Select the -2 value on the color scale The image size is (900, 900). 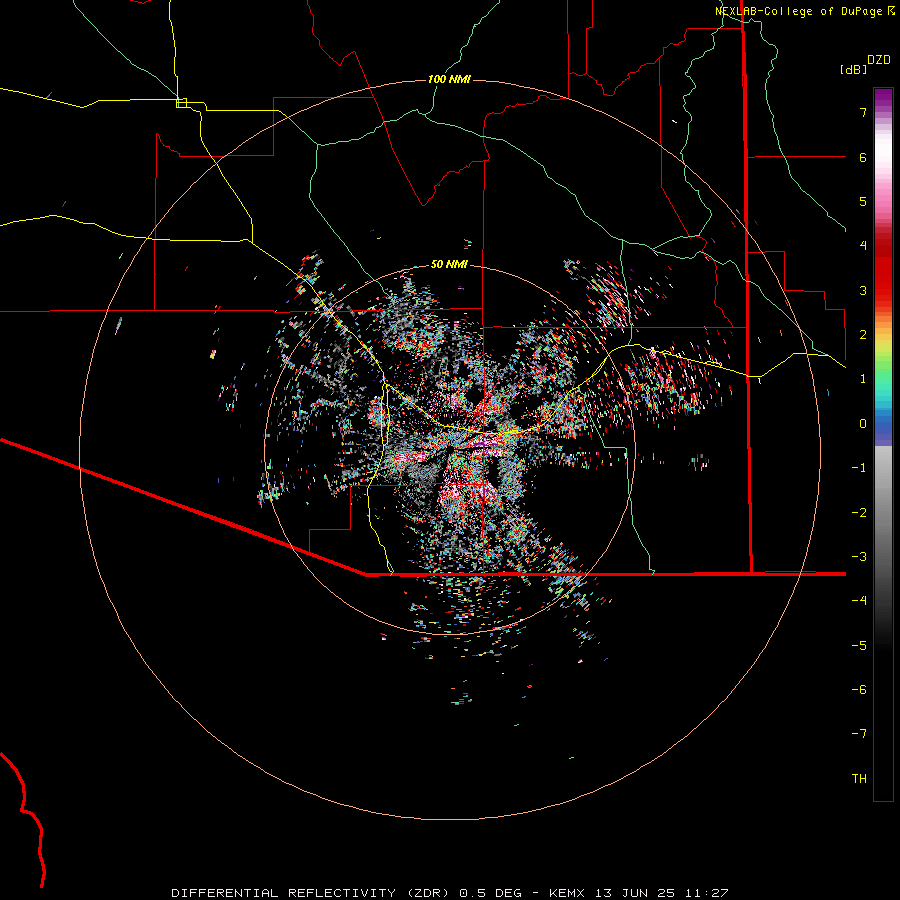[859, 513]
